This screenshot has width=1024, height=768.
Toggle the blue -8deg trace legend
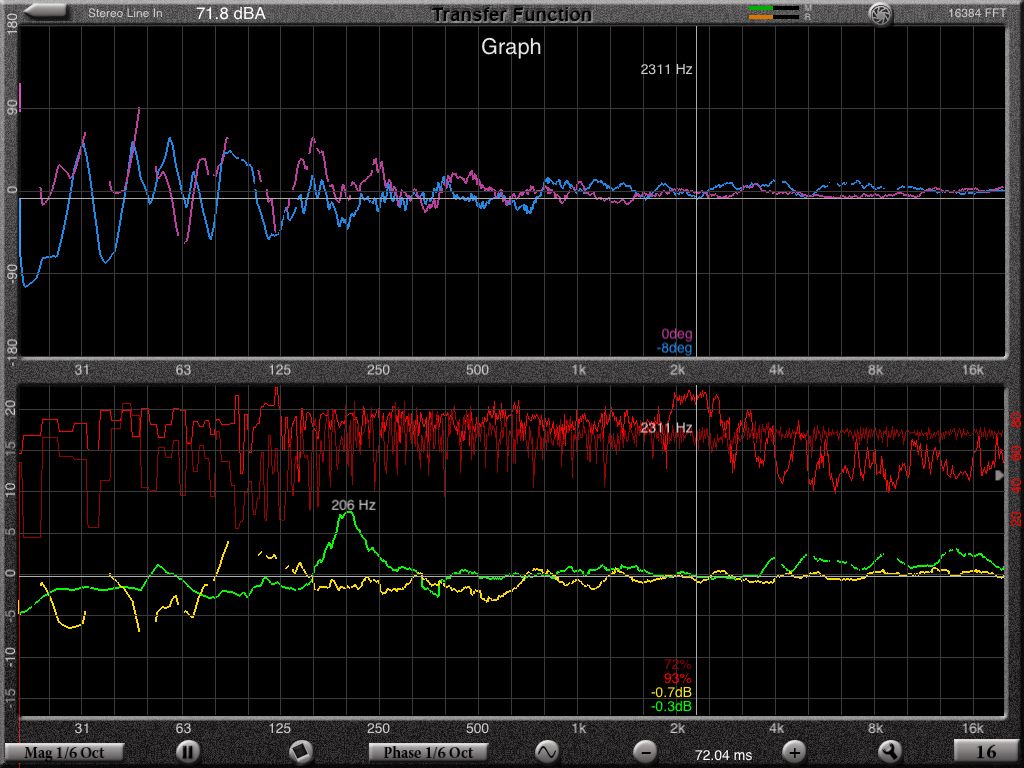674,348
